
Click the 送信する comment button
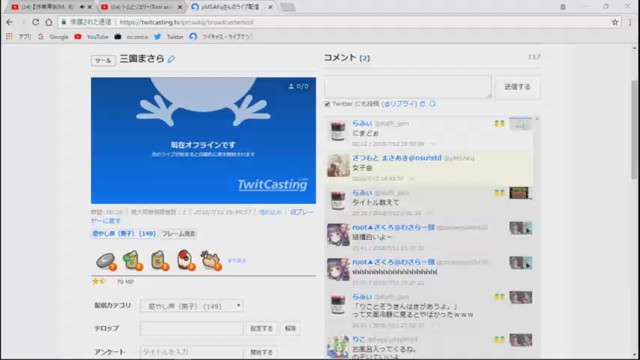pyautogui.click(x=517, y=87)
